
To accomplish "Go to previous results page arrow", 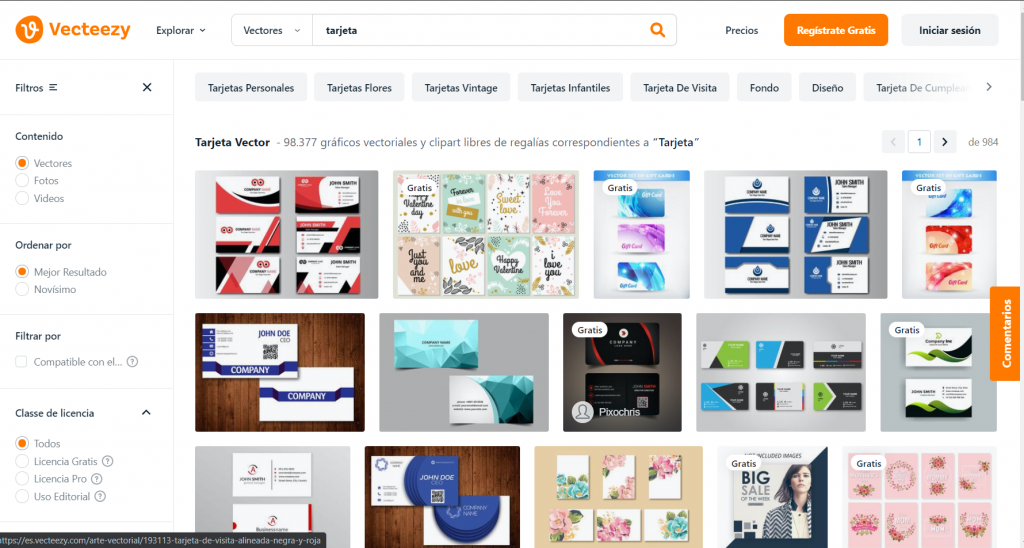I will (x=894, y=142).
